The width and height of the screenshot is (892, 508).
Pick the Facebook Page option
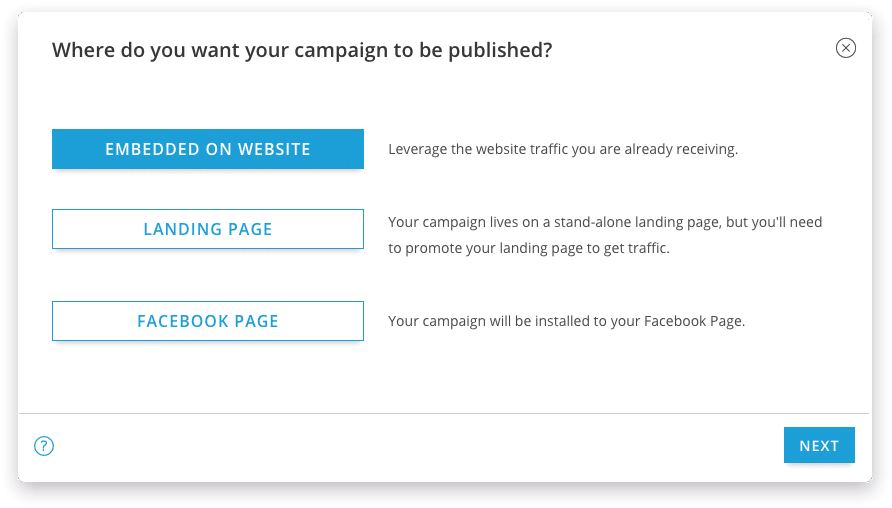(208, 321)
